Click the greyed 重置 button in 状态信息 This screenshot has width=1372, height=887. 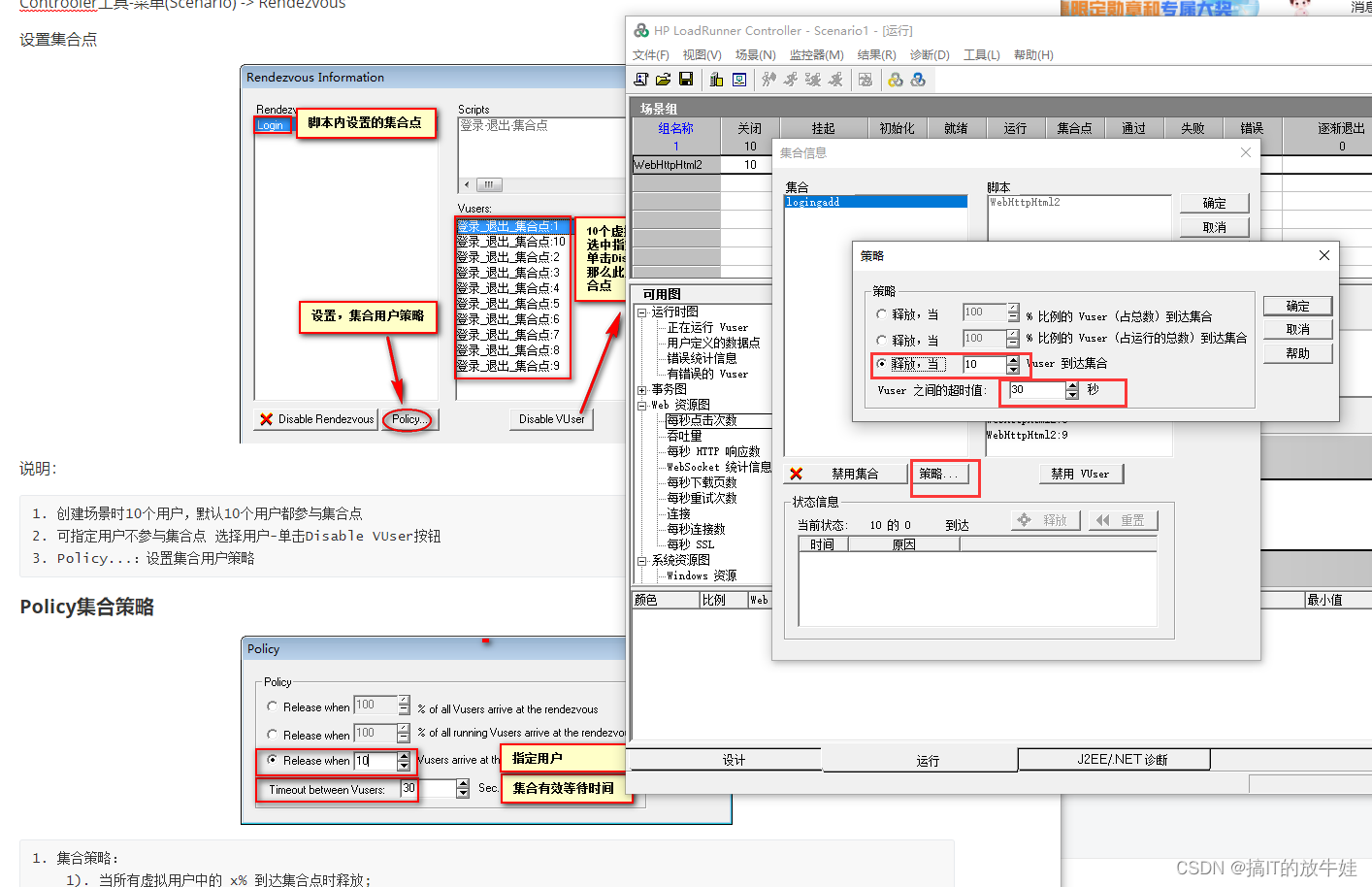click(1123, 520)
